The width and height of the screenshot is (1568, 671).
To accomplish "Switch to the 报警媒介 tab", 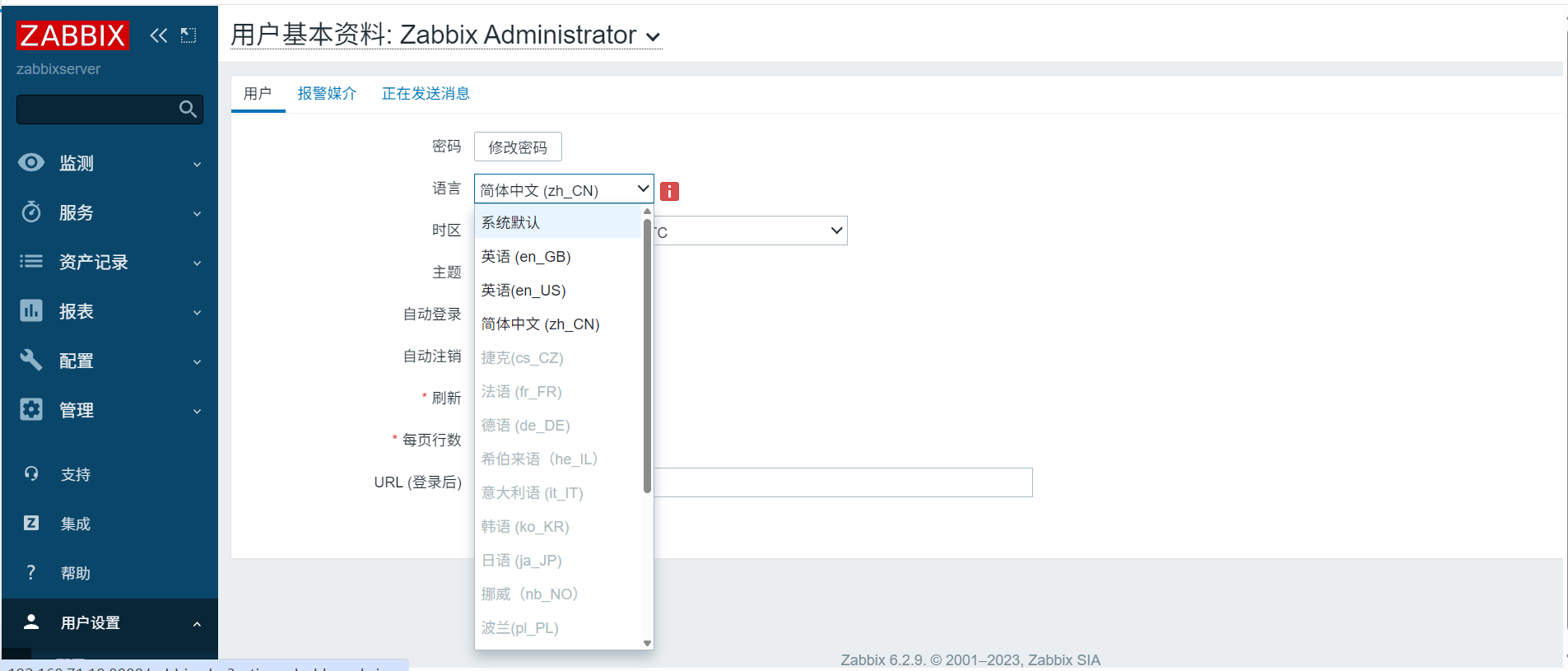I will [x=327, y=94].
